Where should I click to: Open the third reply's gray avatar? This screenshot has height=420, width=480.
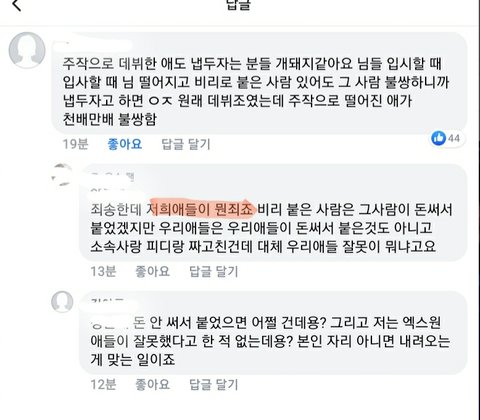[62, 302]
